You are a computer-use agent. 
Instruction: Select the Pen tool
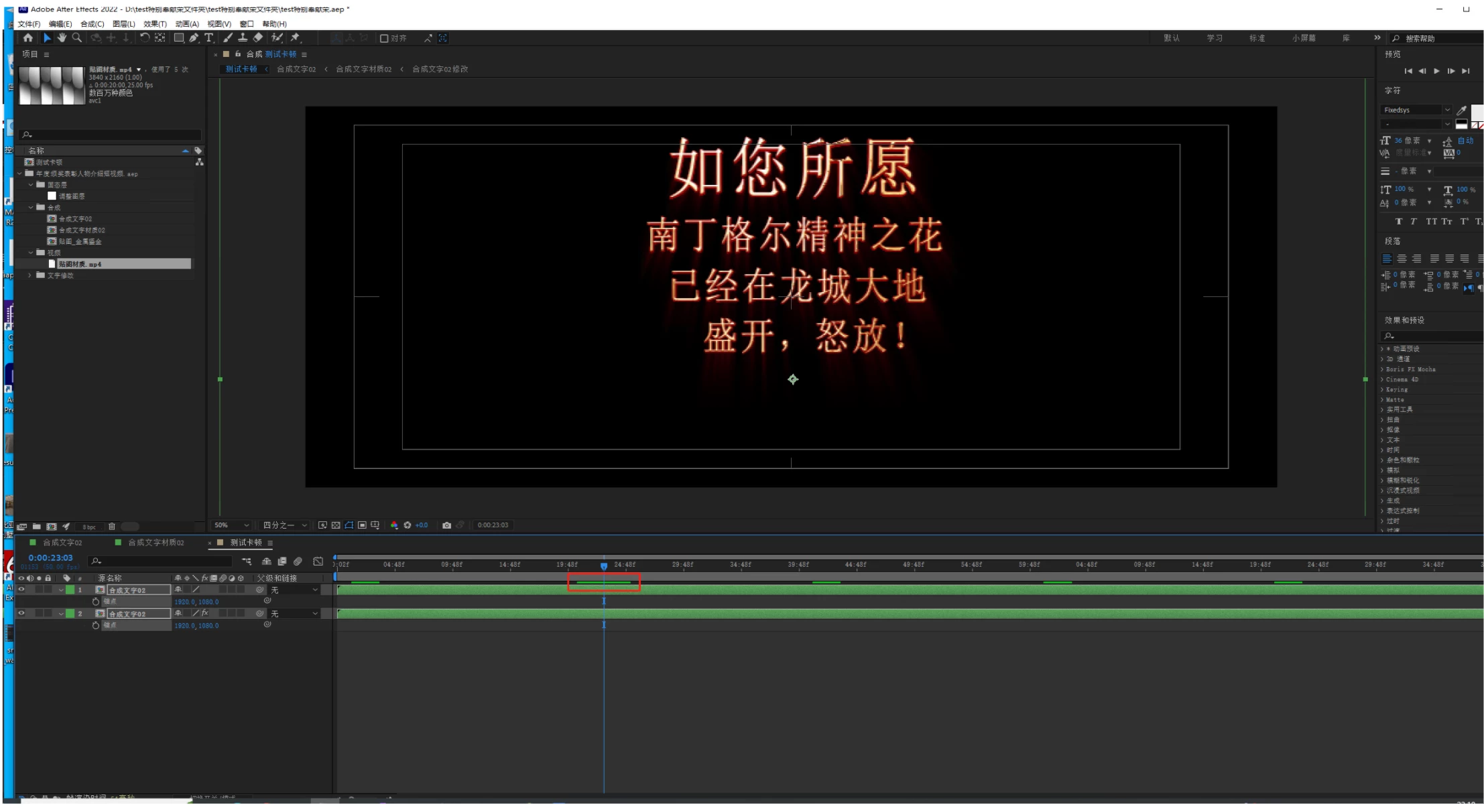pos(194,38)
